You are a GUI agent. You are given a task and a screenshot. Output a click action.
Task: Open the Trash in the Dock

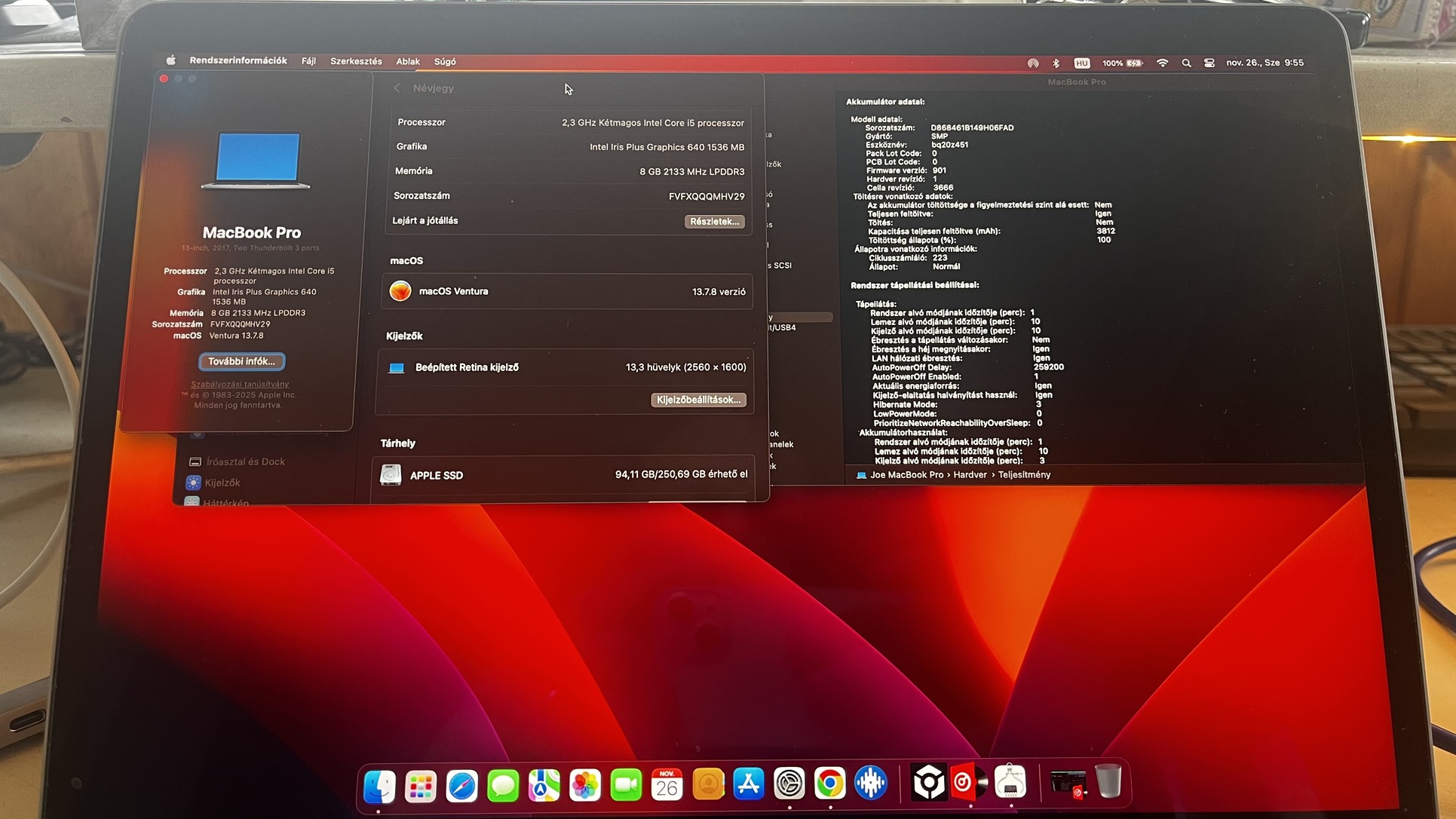point(1108,781)
